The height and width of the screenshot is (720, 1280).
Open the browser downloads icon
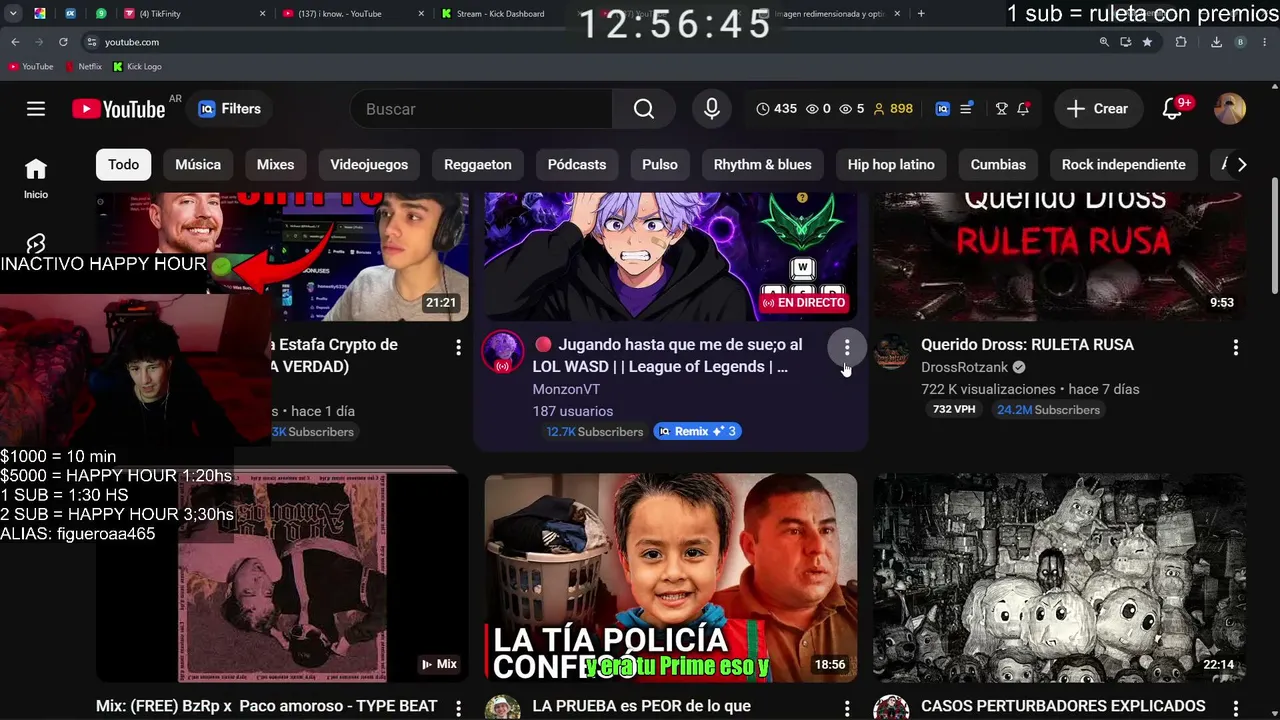point(1217,42)
